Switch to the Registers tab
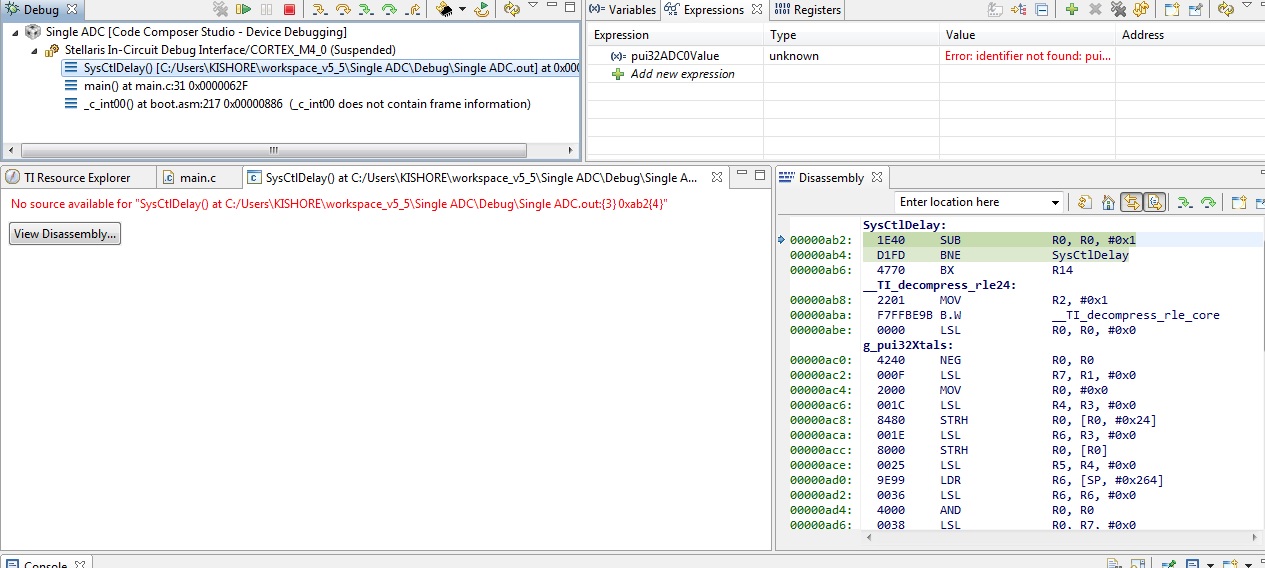 tap(808, 10)
